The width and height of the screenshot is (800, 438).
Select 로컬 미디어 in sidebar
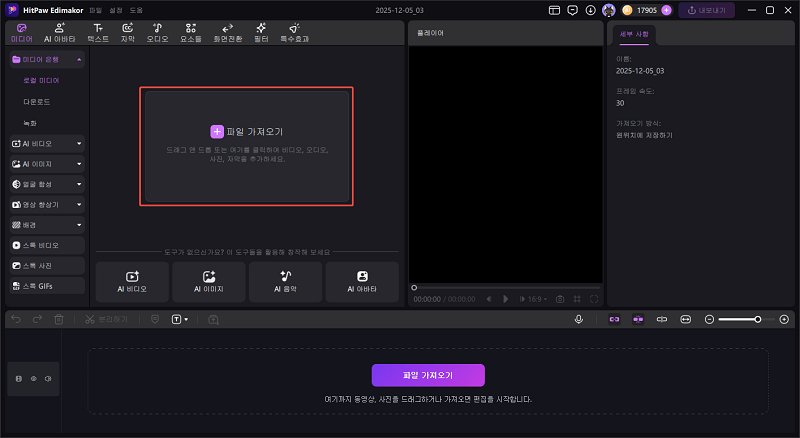(41, 81)
